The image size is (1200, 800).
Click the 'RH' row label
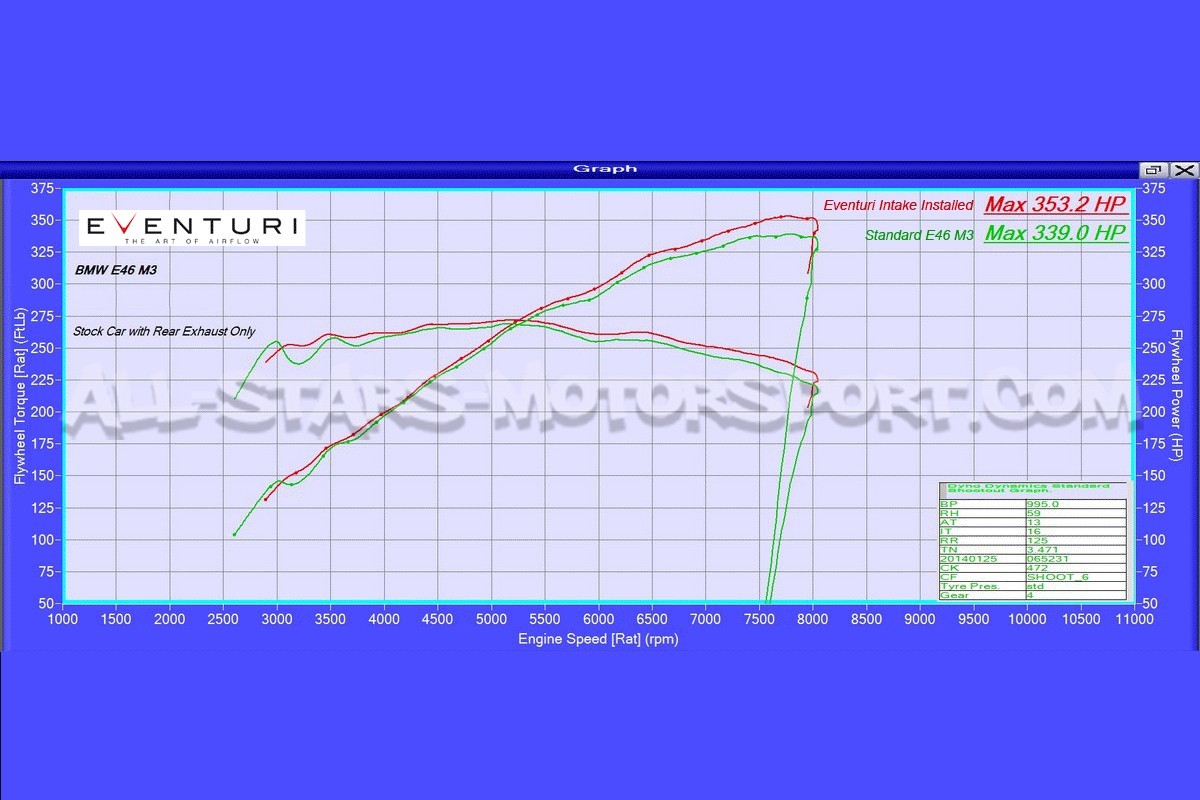[x=982, y=513]
